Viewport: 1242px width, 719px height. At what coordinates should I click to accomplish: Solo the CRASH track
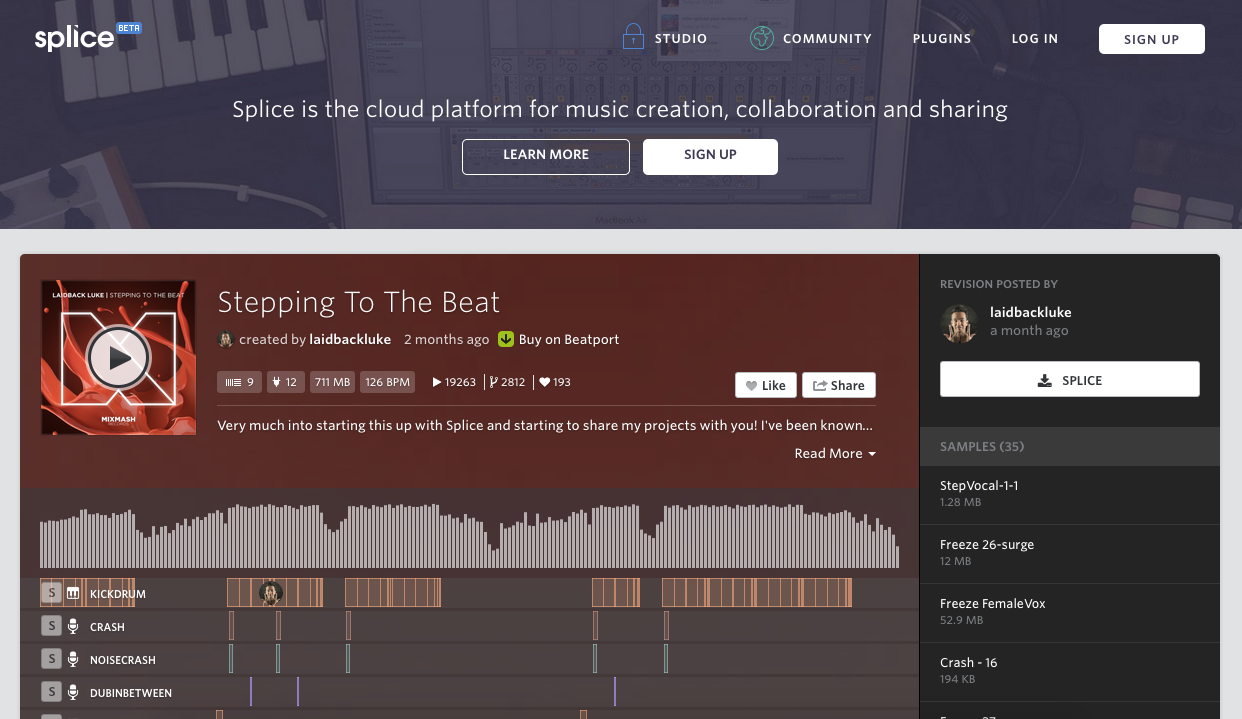tap(51, 626)
